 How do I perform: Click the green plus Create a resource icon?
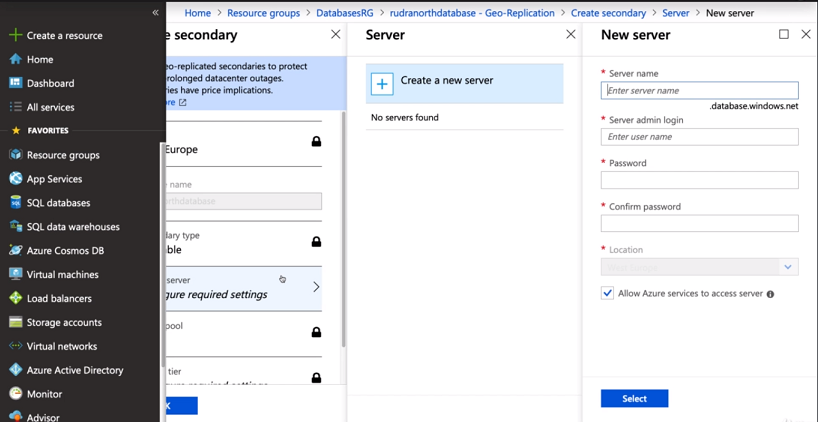click(x=16, y=35)
